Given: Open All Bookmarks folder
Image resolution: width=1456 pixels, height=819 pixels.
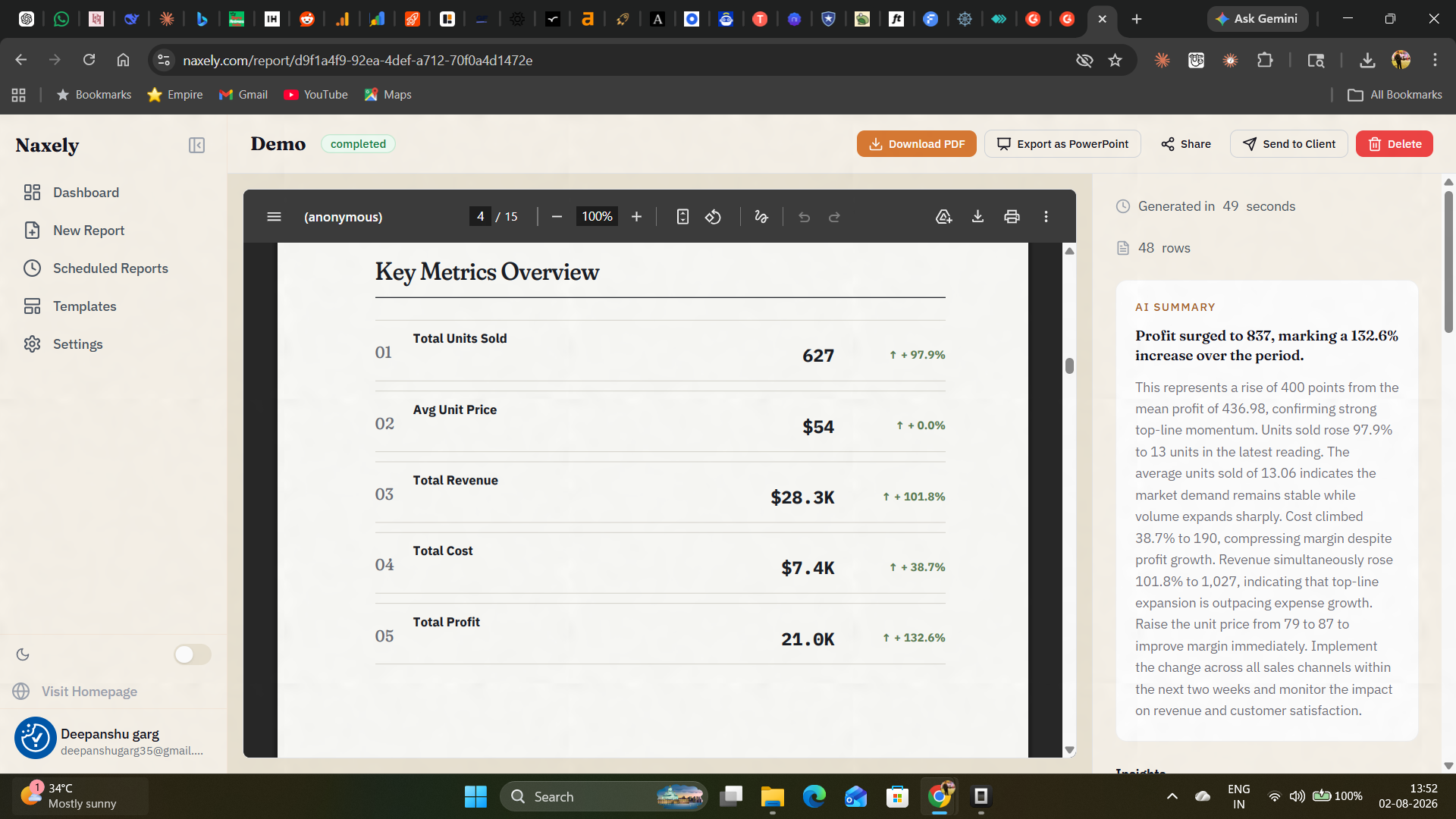Looking at the screenshot, I should 1395,95.
